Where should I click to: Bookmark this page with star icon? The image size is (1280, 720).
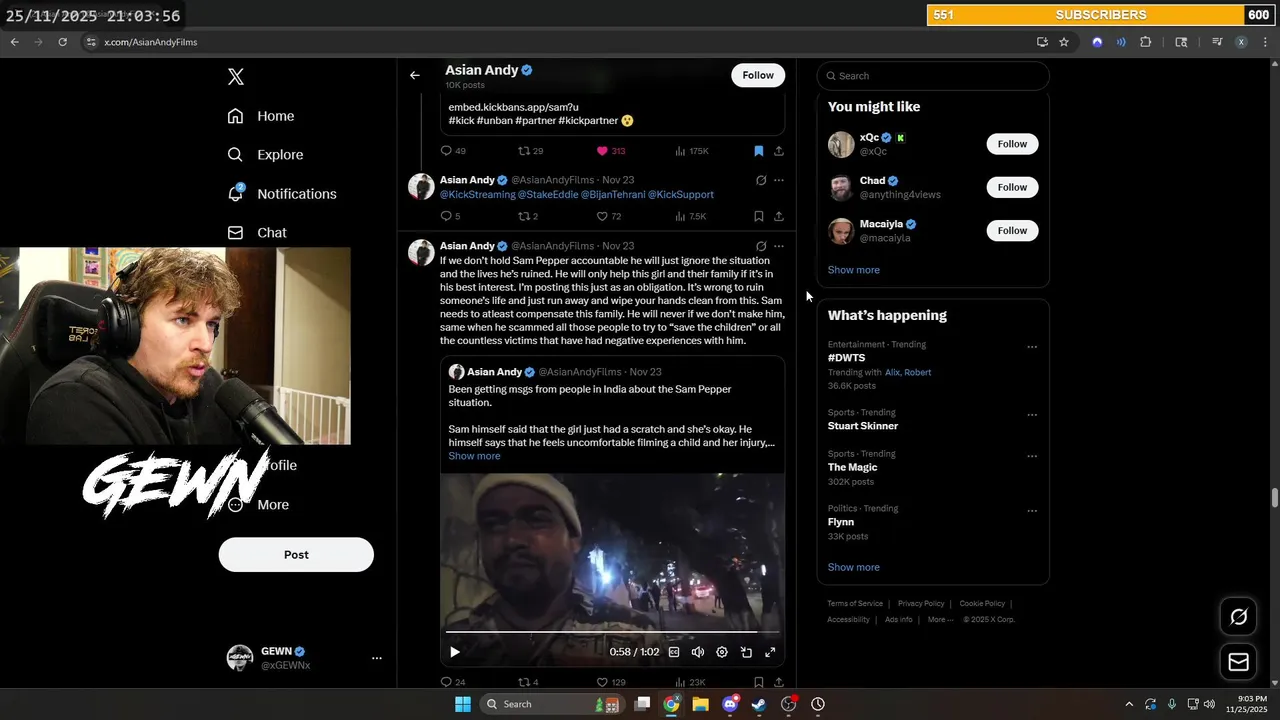point(1064,42)
